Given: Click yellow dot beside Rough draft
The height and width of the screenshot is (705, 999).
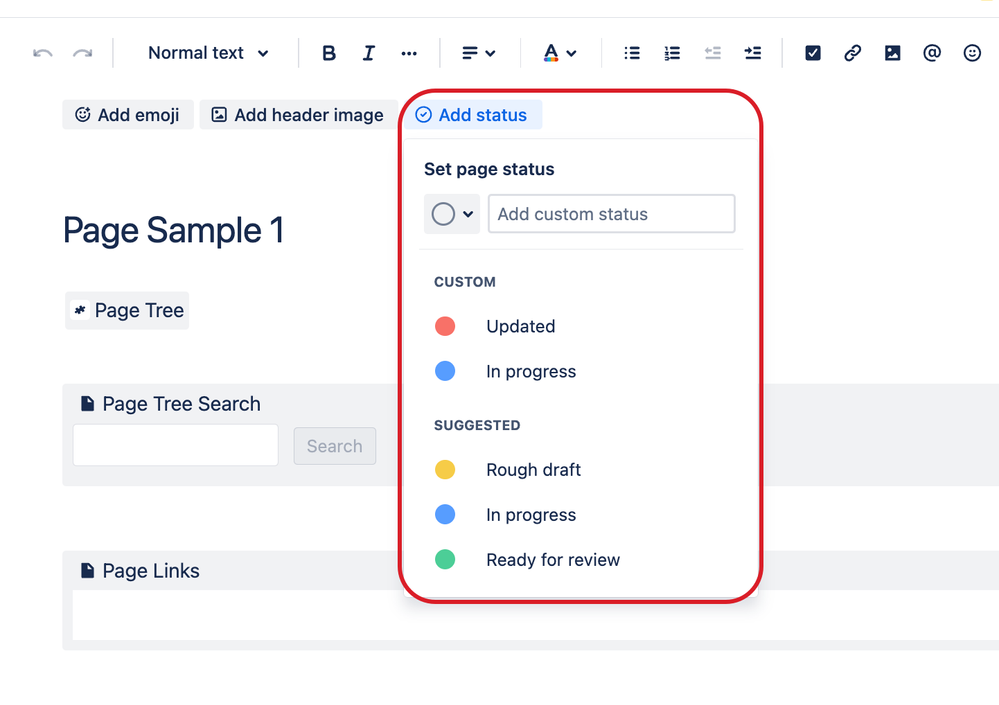Looking at the screenshot, I should [x=445, y=470].
